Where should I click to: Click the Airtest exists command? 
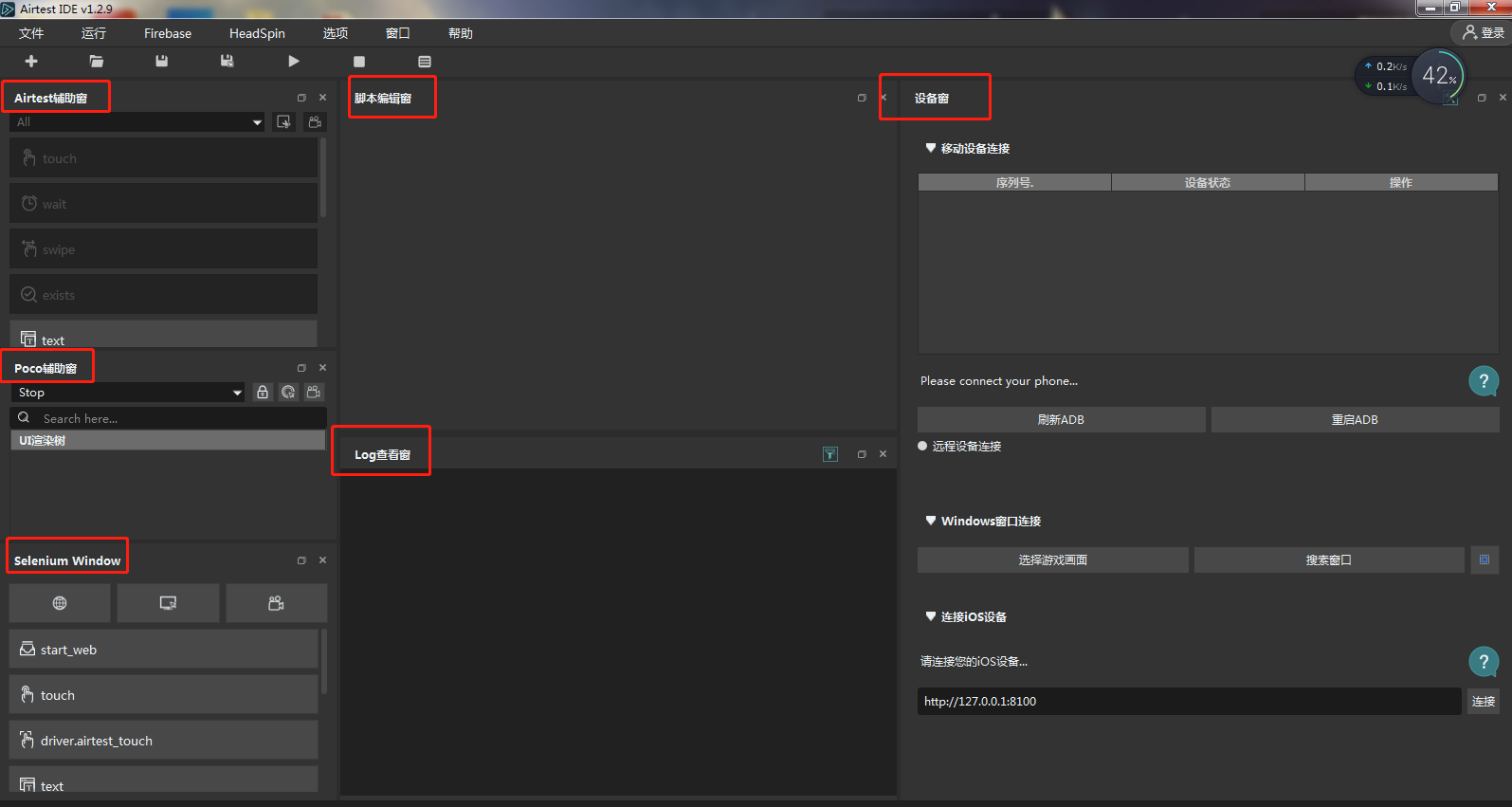coord(163,295)
